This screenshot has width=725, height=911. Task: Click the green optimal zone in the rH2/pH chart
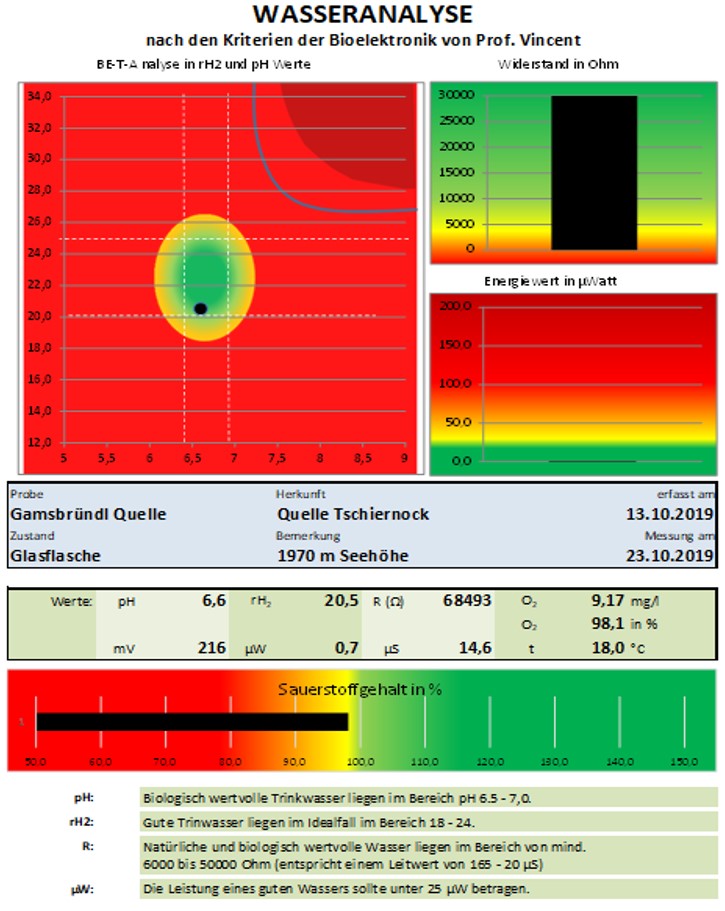[207, 272]
